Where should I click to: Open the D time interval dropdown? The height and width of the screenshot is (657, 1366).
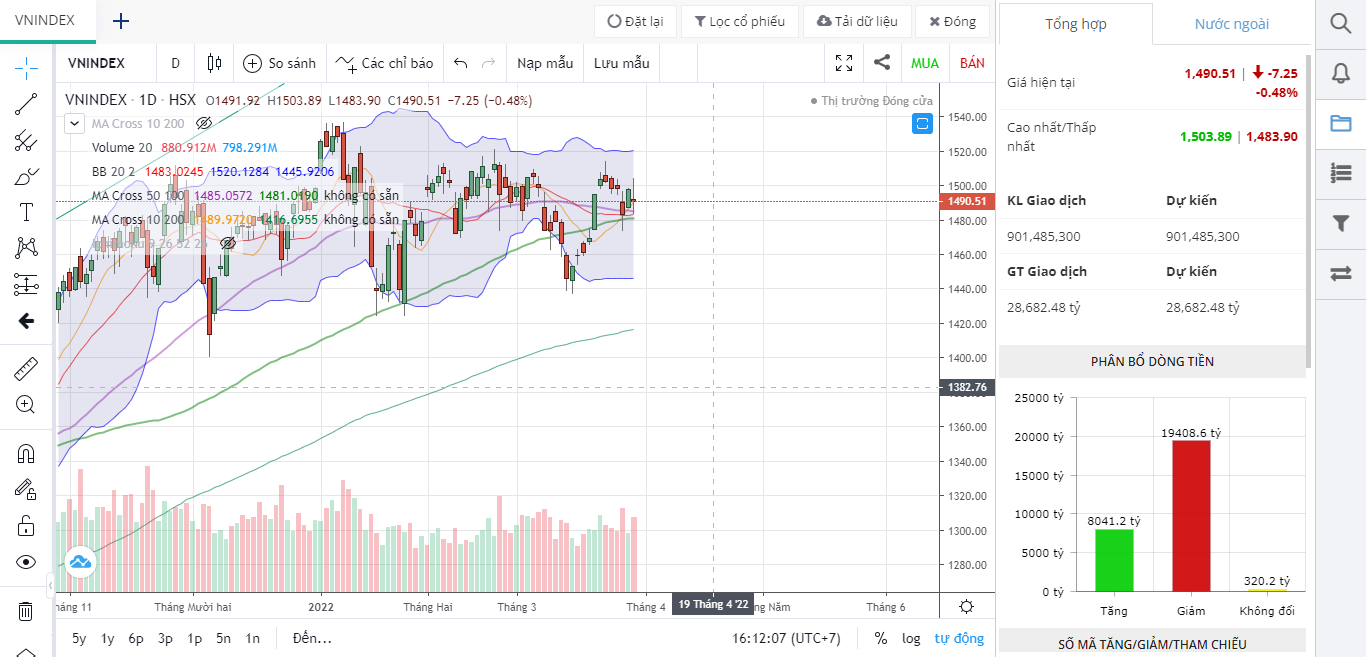pyautogui.click(x=175, y=63)
